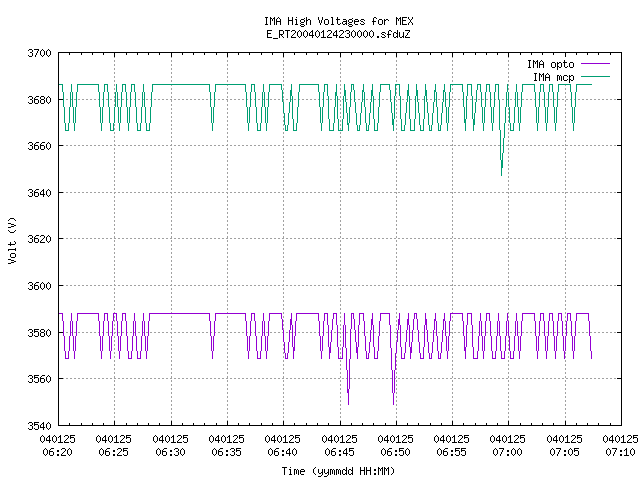Image resolution: width=640 pixels, height=480 pixels.
Task: Select the 3540 y-axis tick label
Action: pyautogui.click(x=39, y=426)
